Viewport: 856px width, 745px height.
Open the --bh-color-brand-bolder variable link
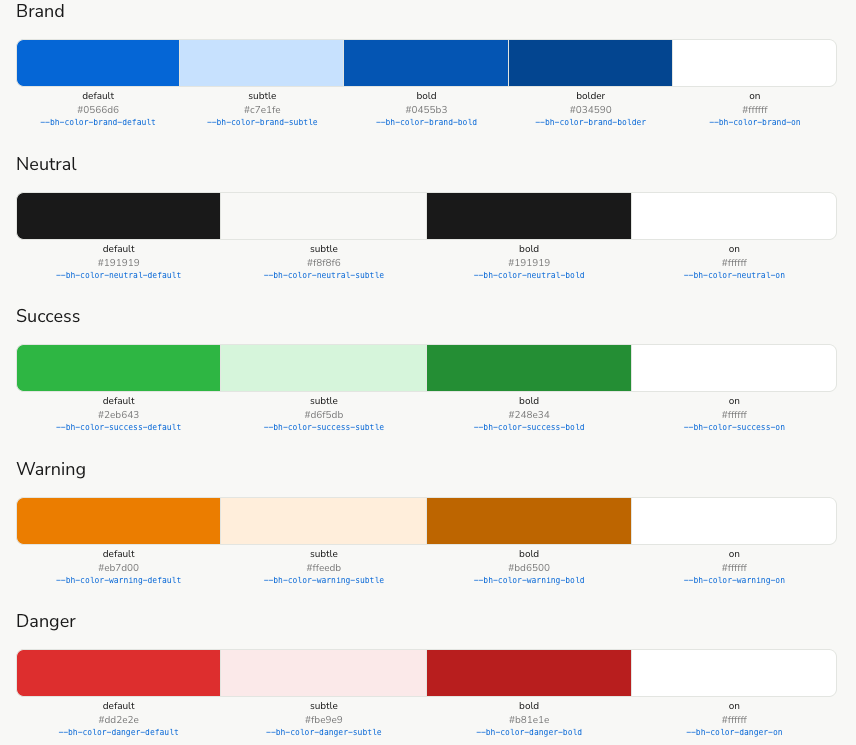[591, 122]
